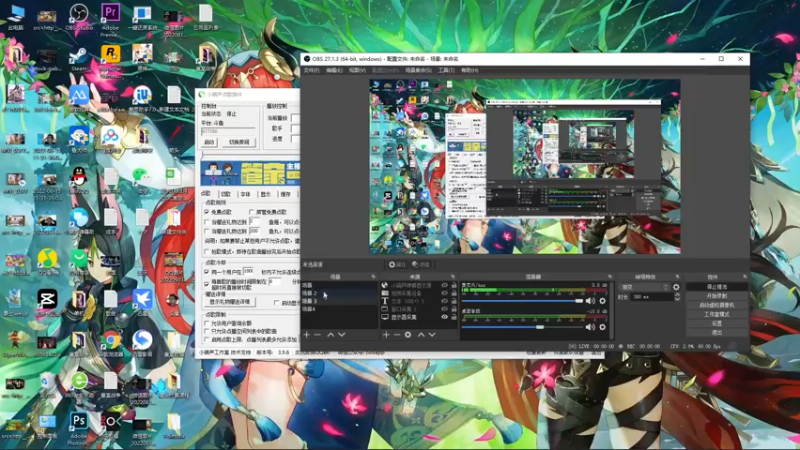The image size is (800, 450).
Task: Switch to the 点歌 tab in plugin
Action: (x=206, y=194)
